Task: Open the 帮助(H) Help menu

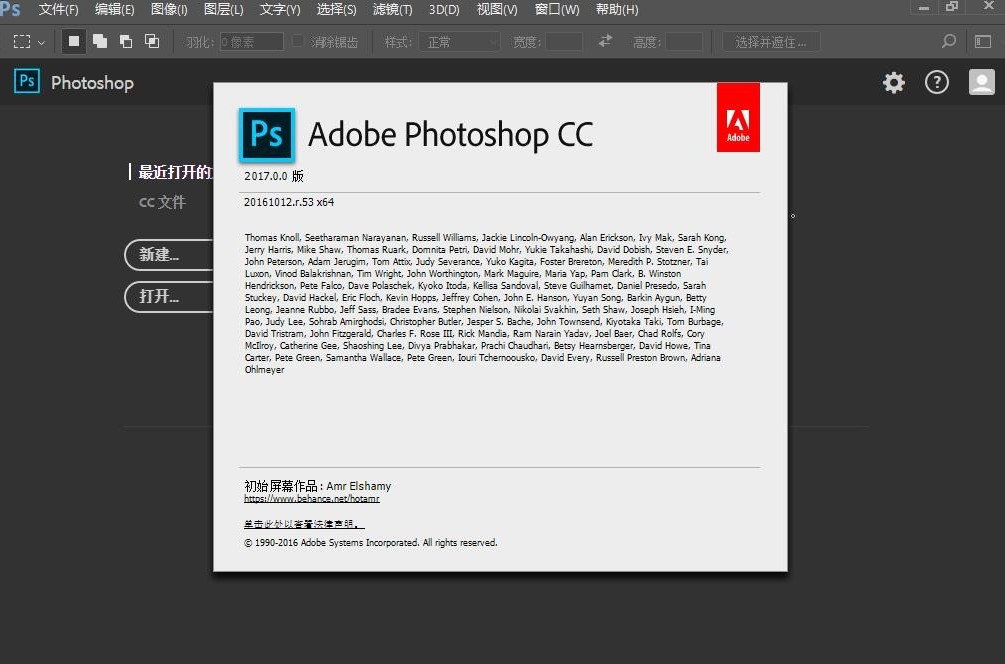Action: [617, 10]
